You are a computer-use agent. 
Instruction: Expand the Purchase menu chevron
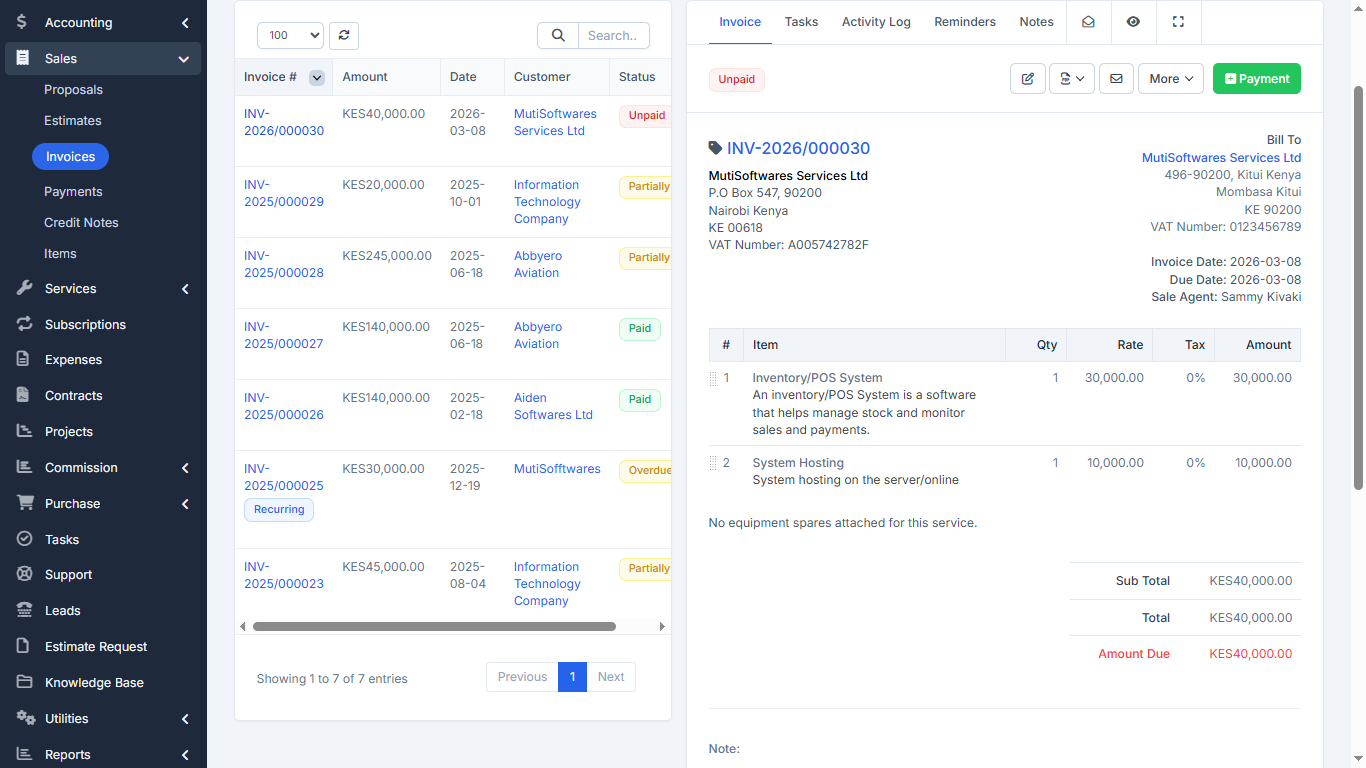coord(185,504)
